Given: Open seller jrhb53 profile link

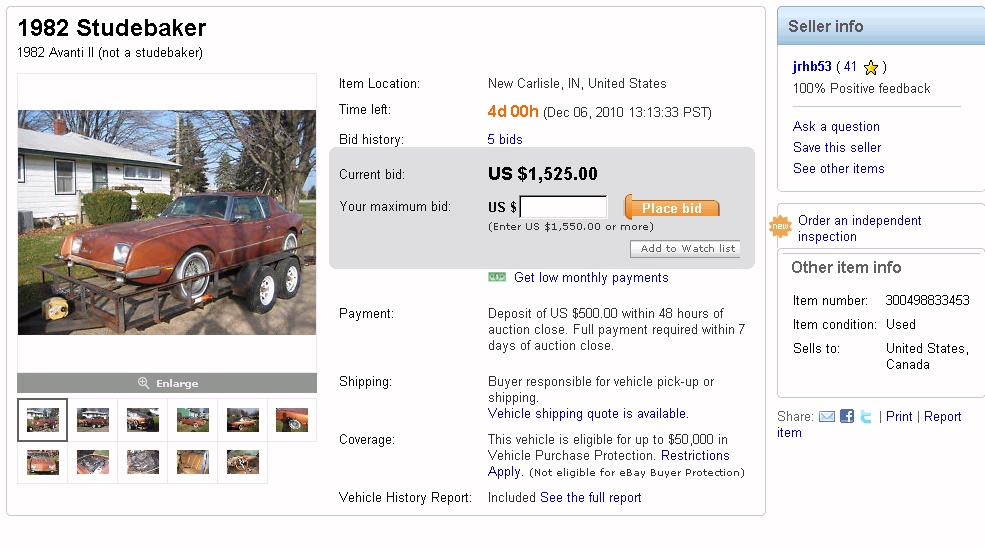Looking at the screenshot, I should click(x=812, y=67).
